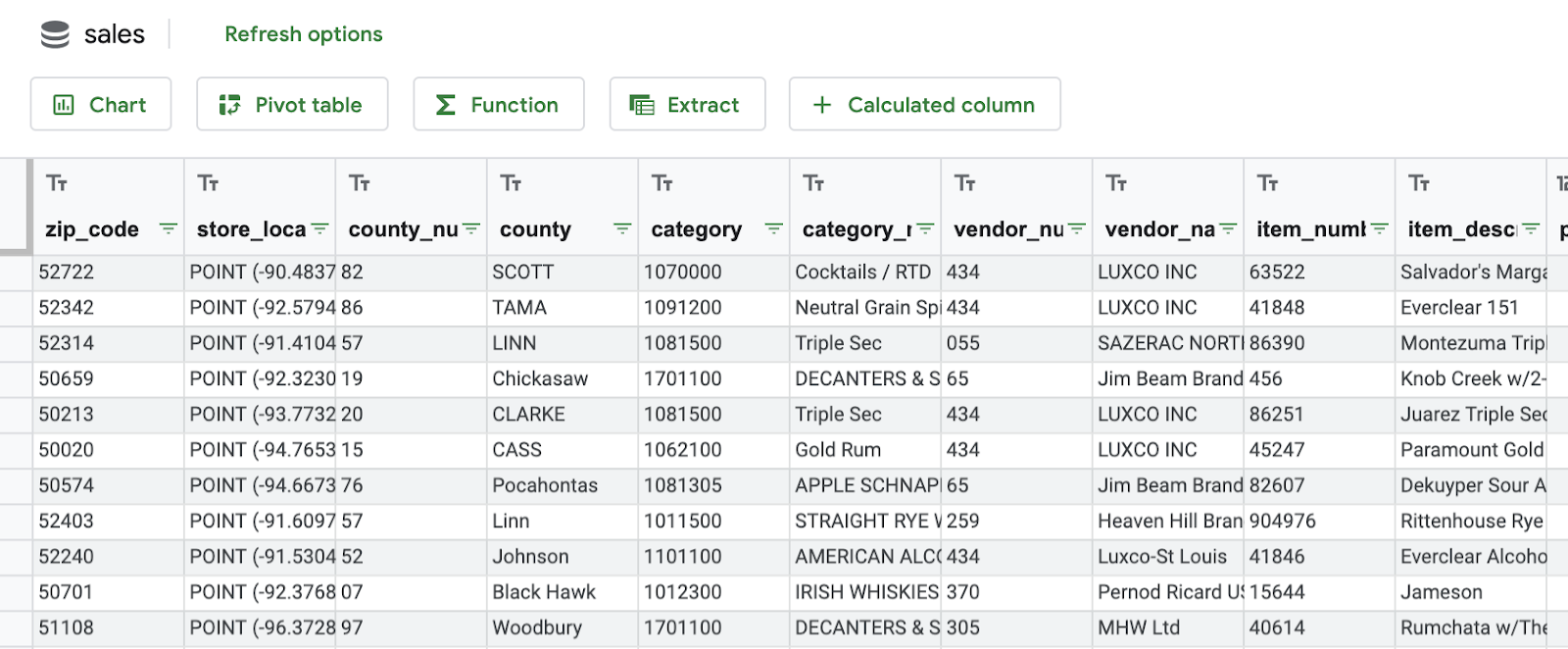Click the text type icon above store_loca column
Screen dimensions: 1568x649
pos(208,183)
